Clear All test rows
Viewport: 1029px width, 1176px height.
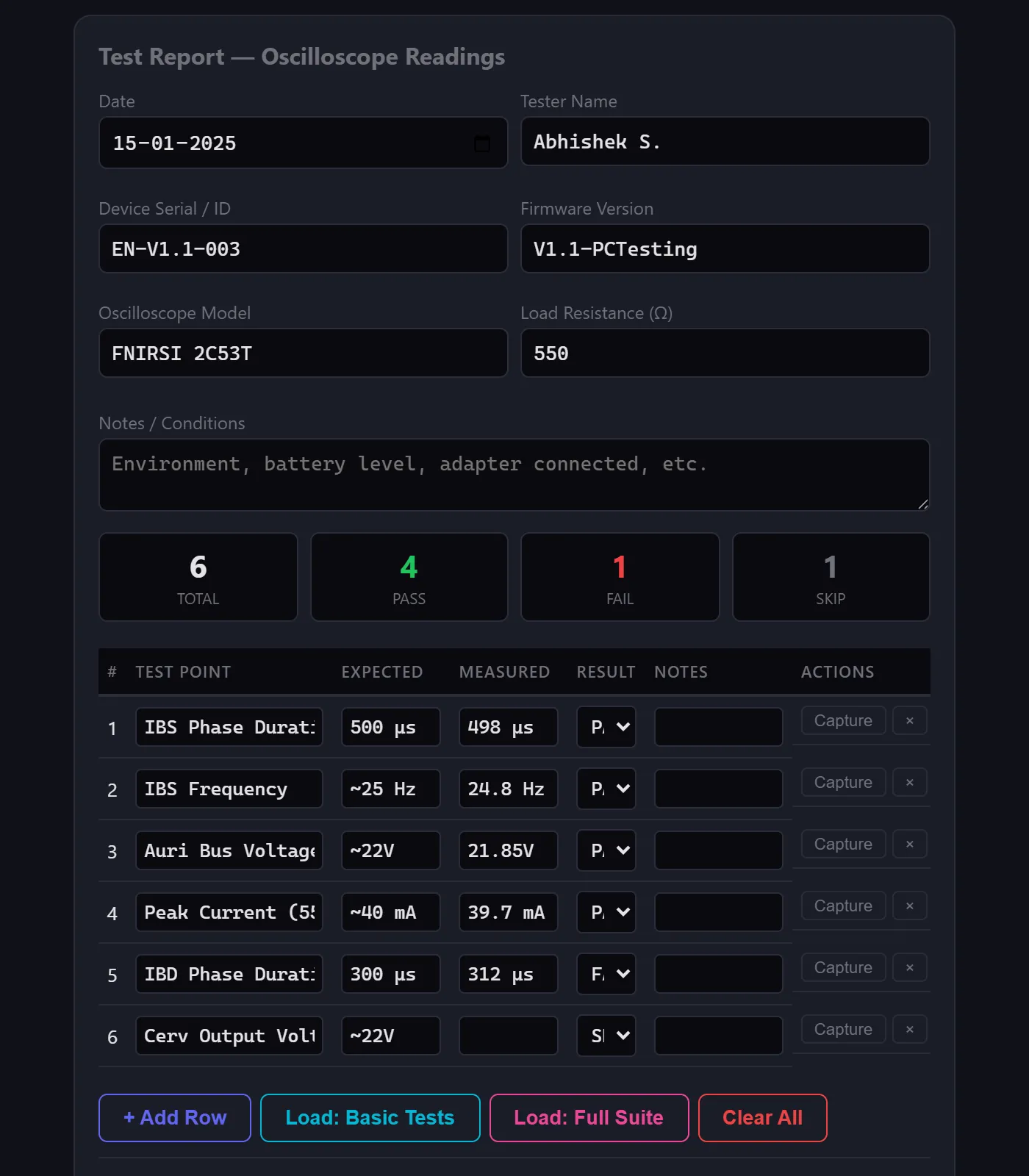(762, 1118)
